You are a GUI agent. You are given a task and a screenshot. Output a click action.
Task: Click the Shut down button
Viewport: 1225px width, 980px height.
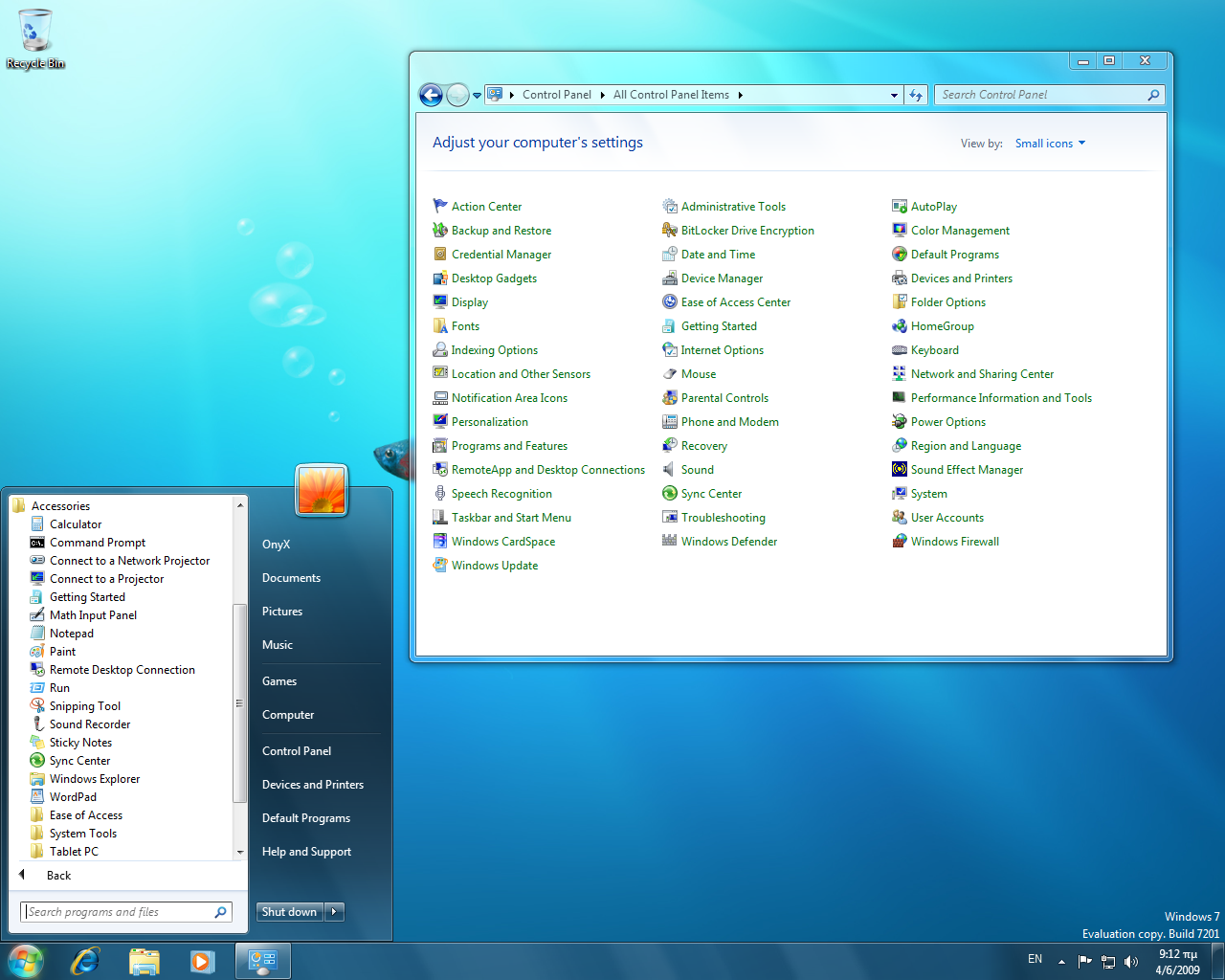[x=290, y=911]
